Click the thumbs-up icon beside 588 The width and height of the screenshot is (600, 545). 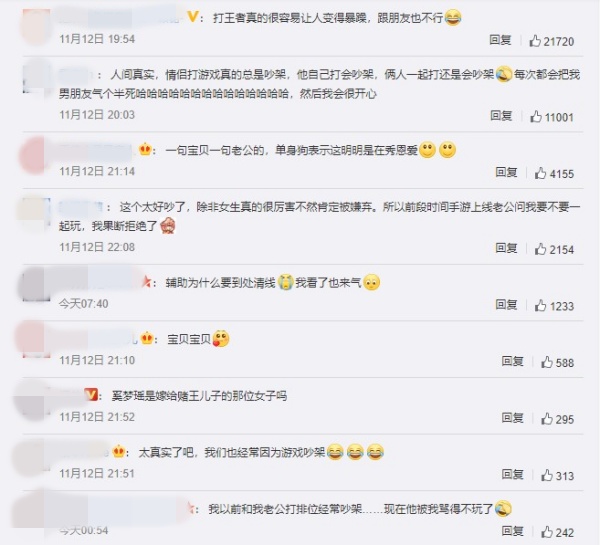pos(547,362)
